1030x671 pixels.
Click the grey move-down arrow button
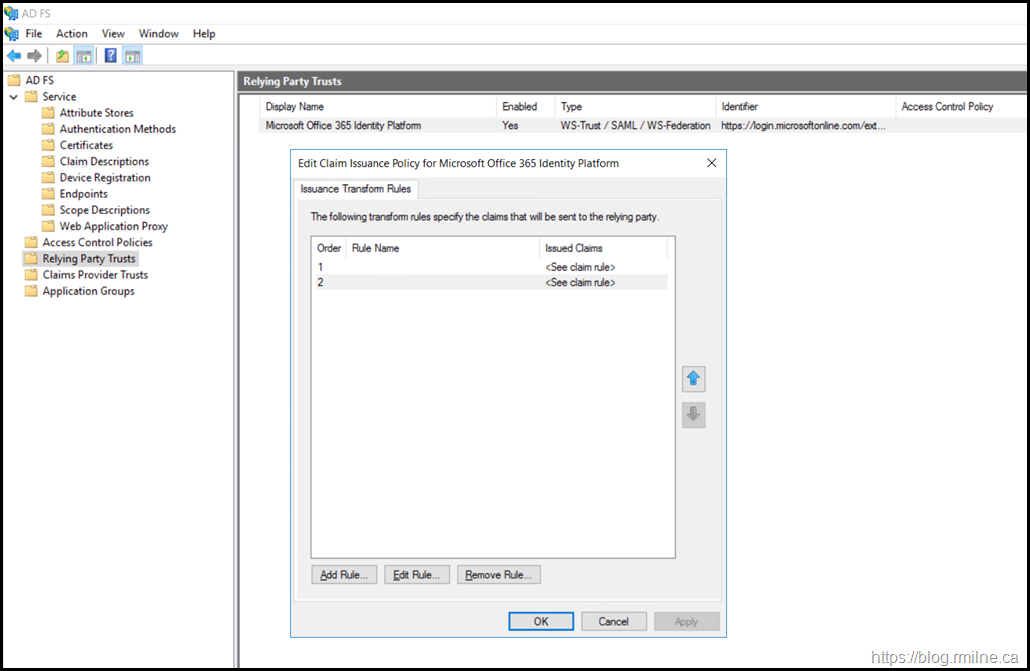click(693, 414)
